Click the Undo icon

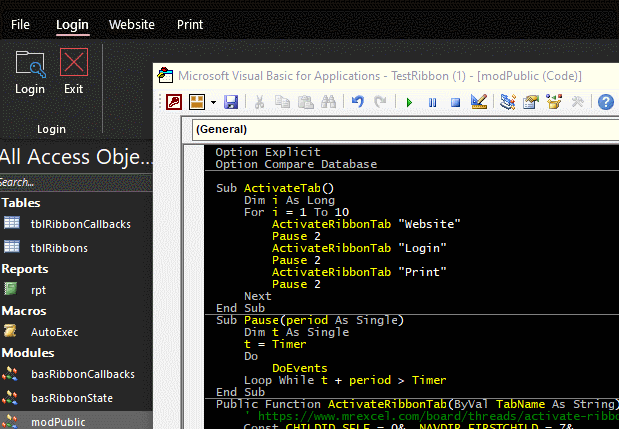click(x=358, y=102)
